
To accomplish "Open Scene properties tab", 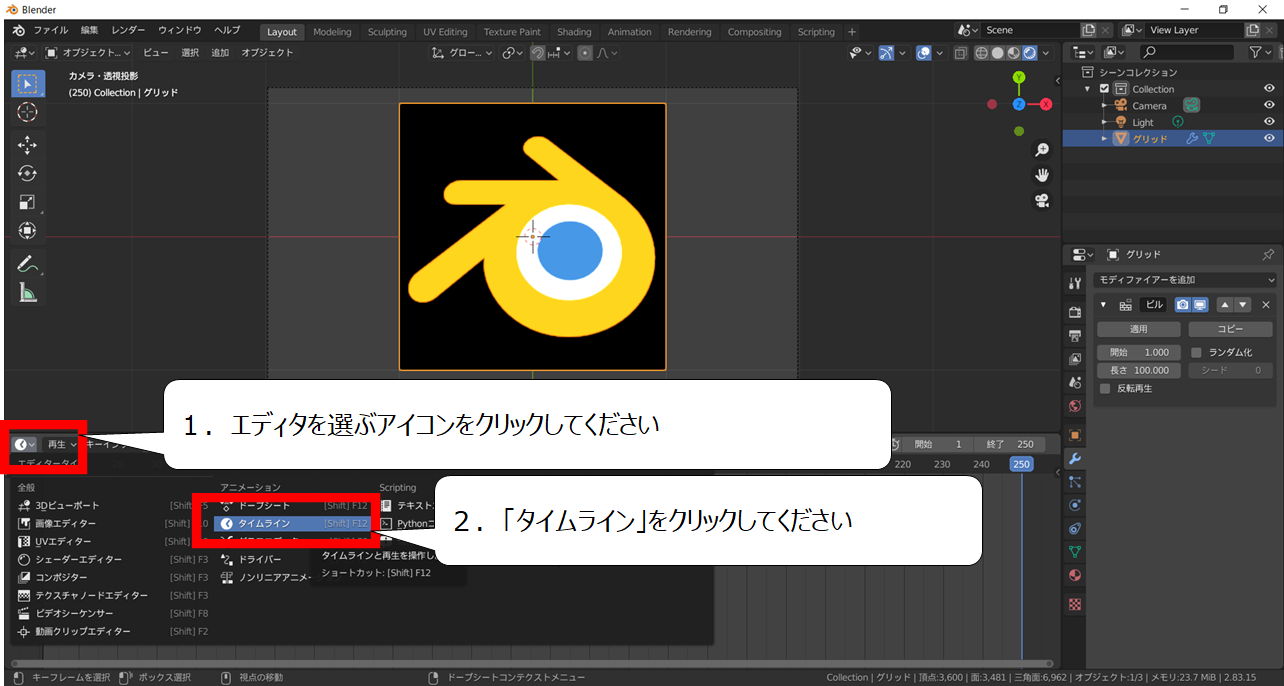I will coord(1075,383).
